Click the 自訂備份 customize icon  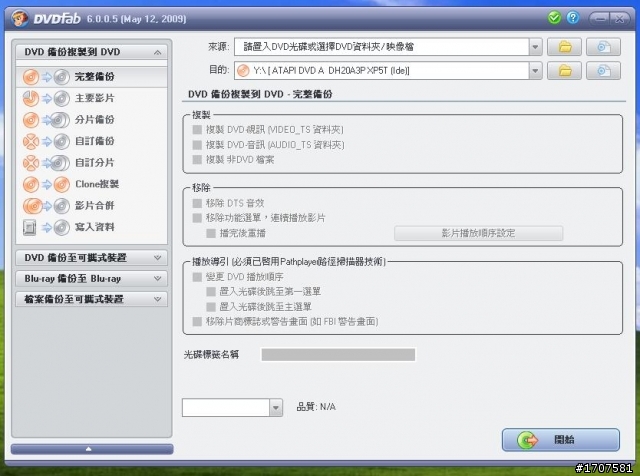pos(46,142)
